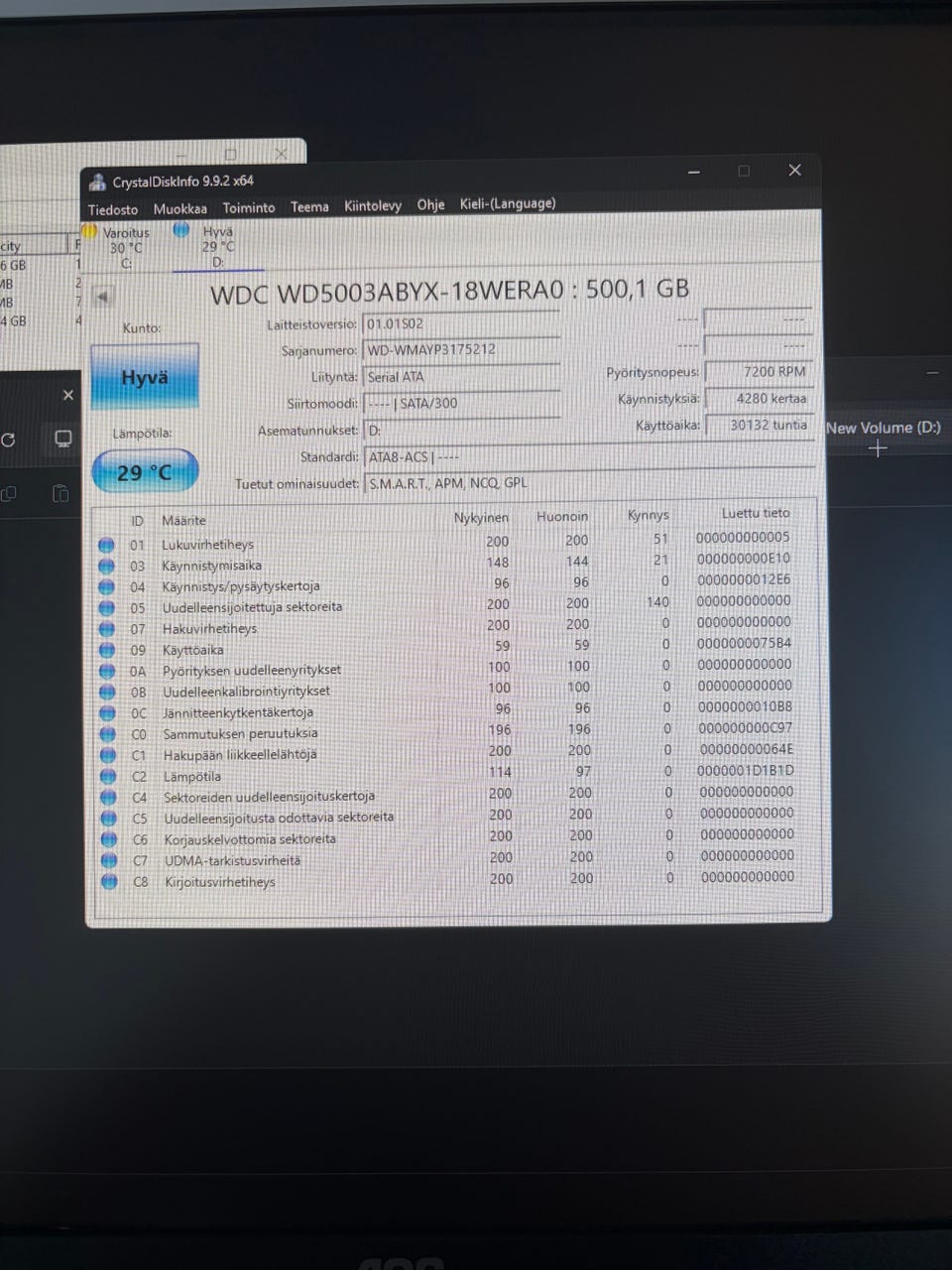Click the status dot for Käynnistymisaika
The width and height of the screenshot is (952, 1270).
[106, 566]
